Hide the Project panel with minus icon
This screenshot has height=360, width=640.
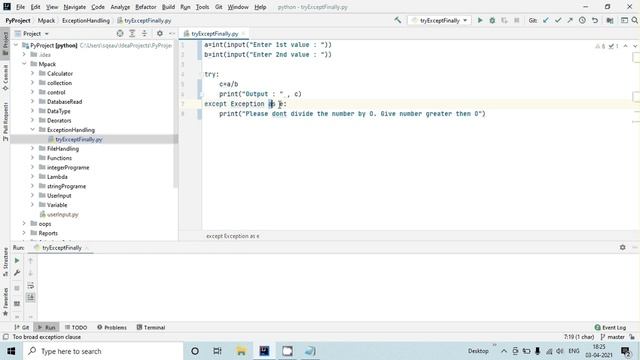[x=172, y=33]
